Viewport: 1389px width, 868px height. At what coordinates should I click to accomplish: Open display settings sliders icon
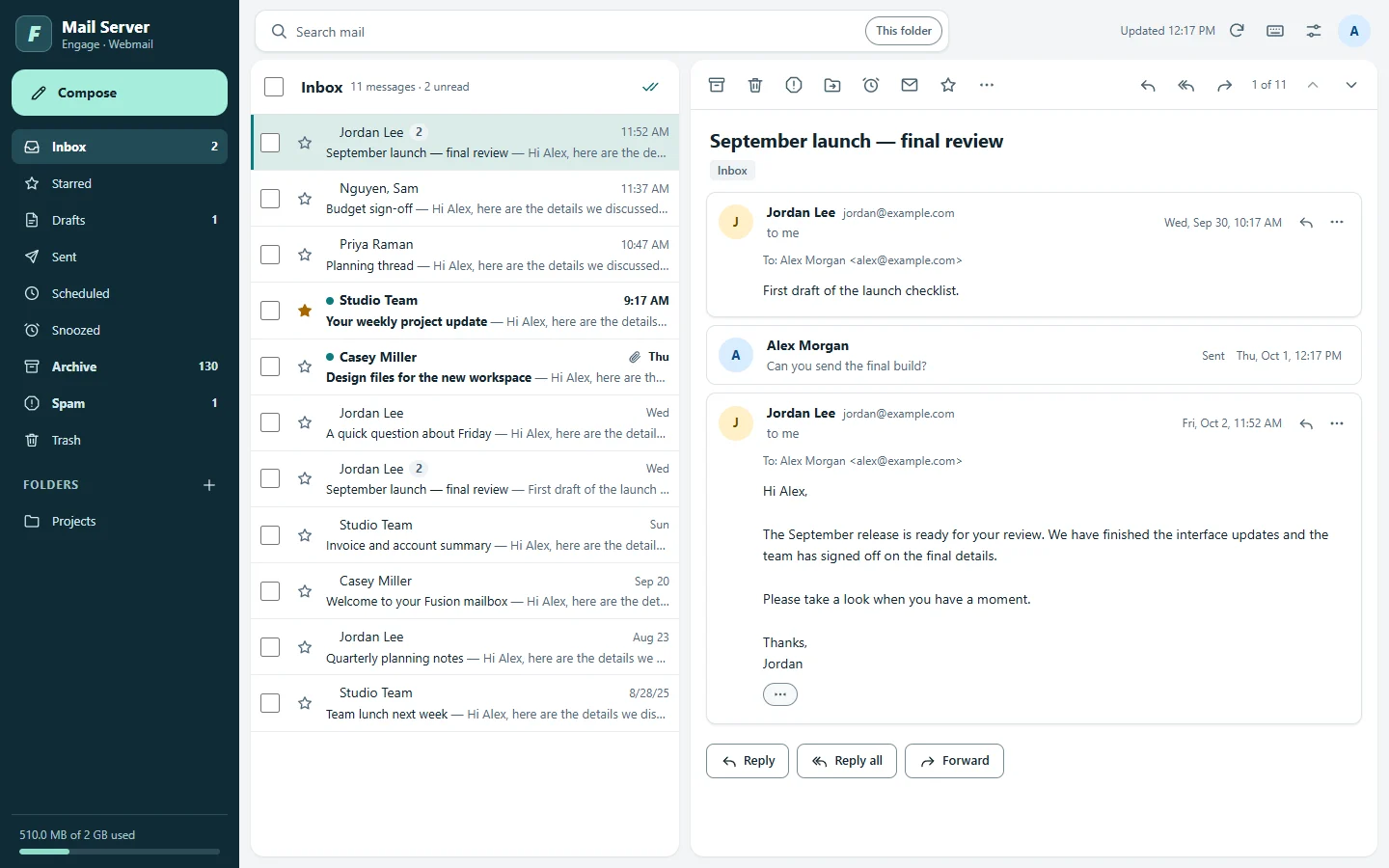point(1314,31)
